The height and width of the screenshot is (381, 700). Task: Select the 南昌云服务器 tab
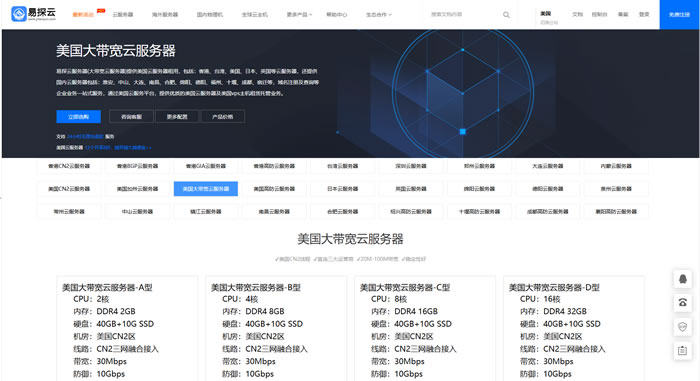pyautogui.click(x=274, y=212)
